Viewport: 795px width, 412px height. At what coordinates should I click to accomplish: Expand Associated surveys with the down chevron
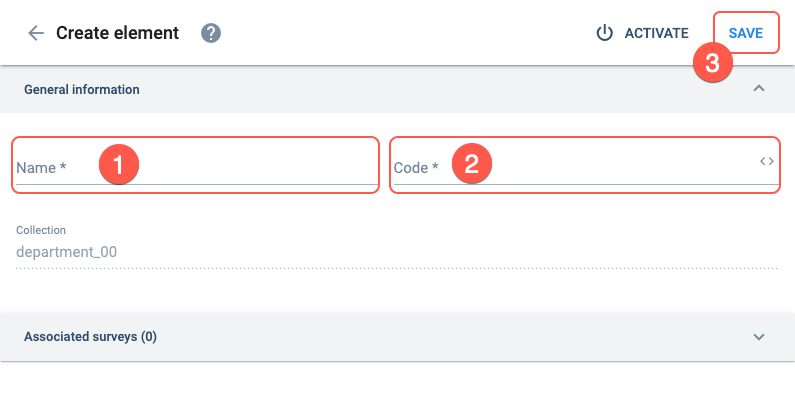pos(758,337)
